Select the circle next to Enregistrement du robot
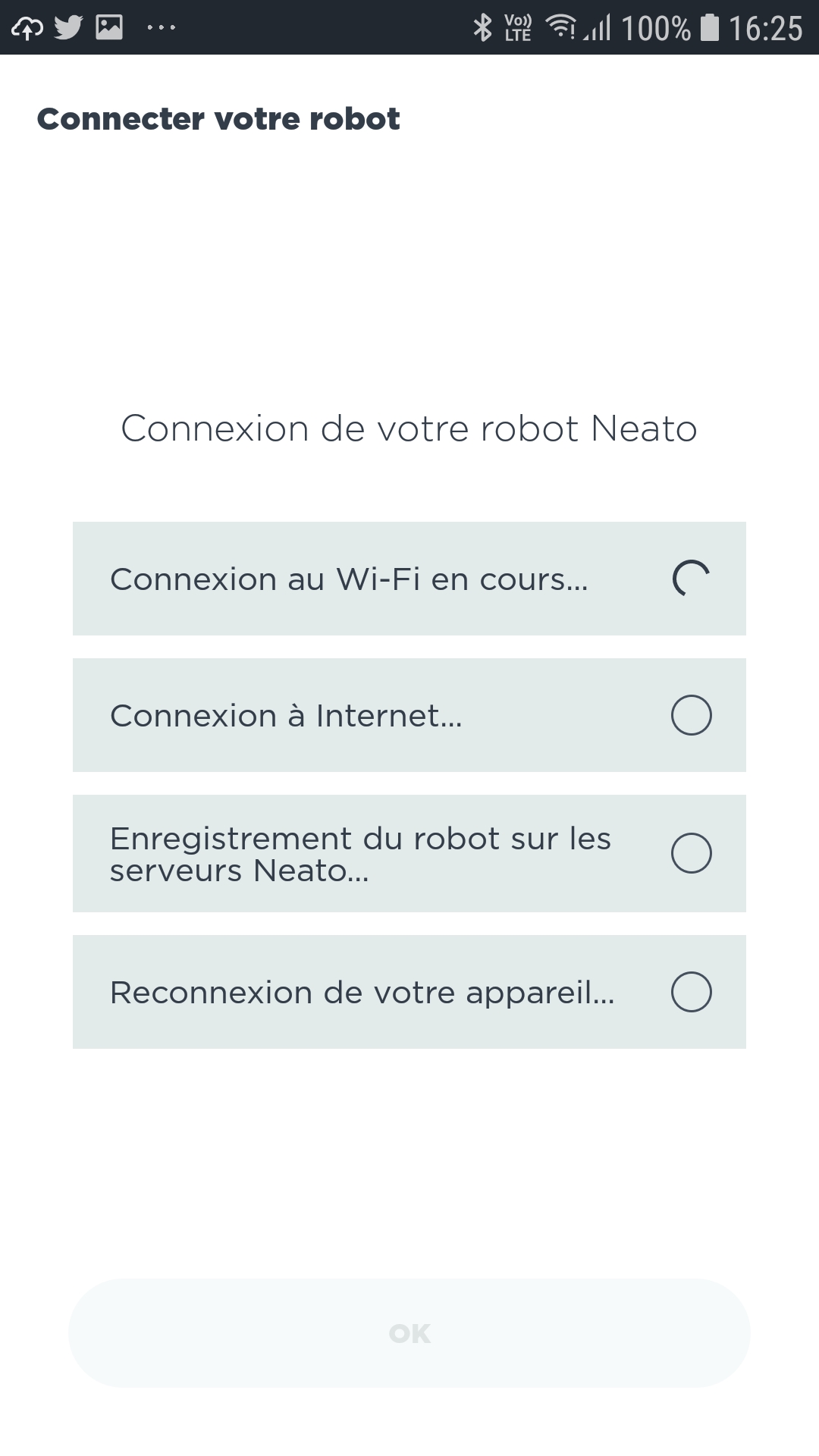 coord(691,853)
